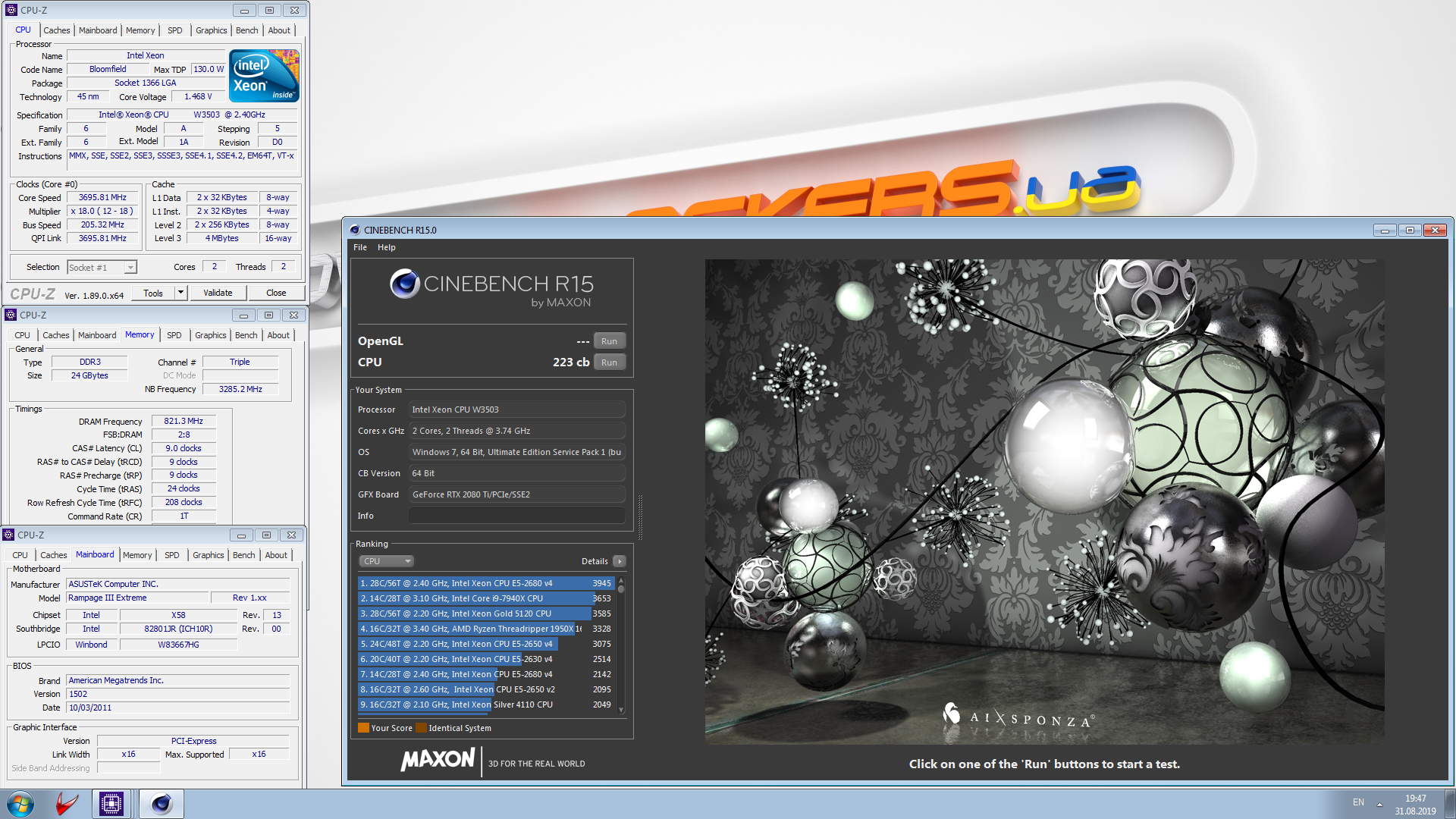This screenshot has width=1456, height=819.
Task: Click the Details label in Ranking
Action: [x=595, y=561]
